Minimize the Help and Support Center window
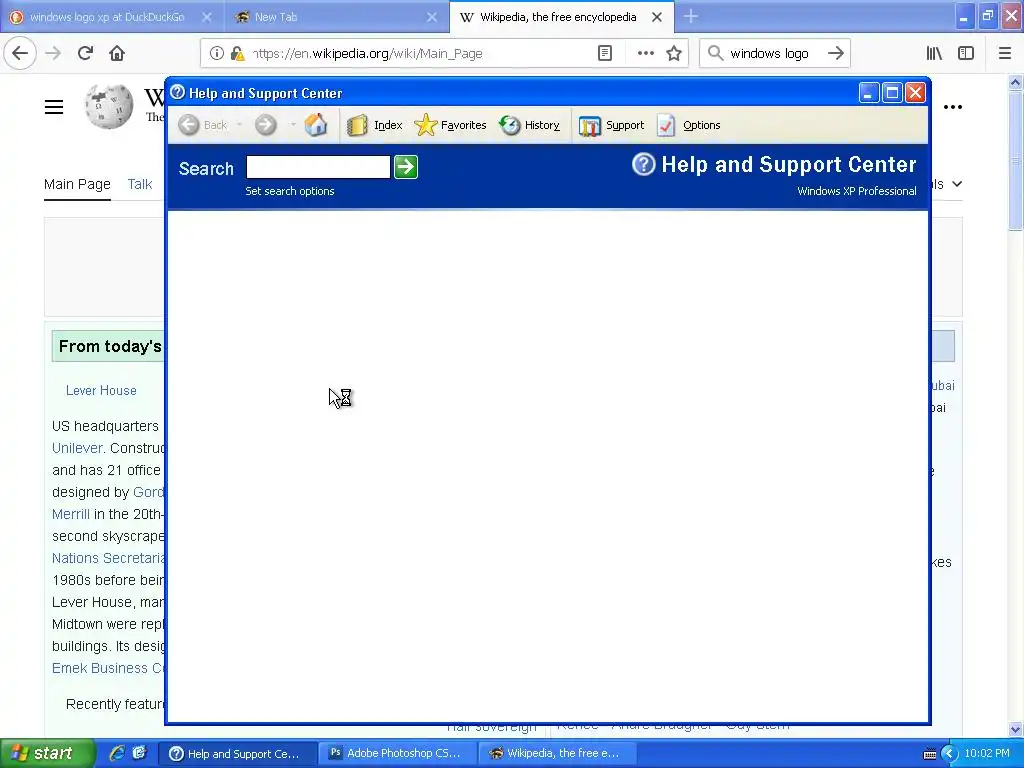The width and height of the screenshot is (1024, 768). coord(869,93)
